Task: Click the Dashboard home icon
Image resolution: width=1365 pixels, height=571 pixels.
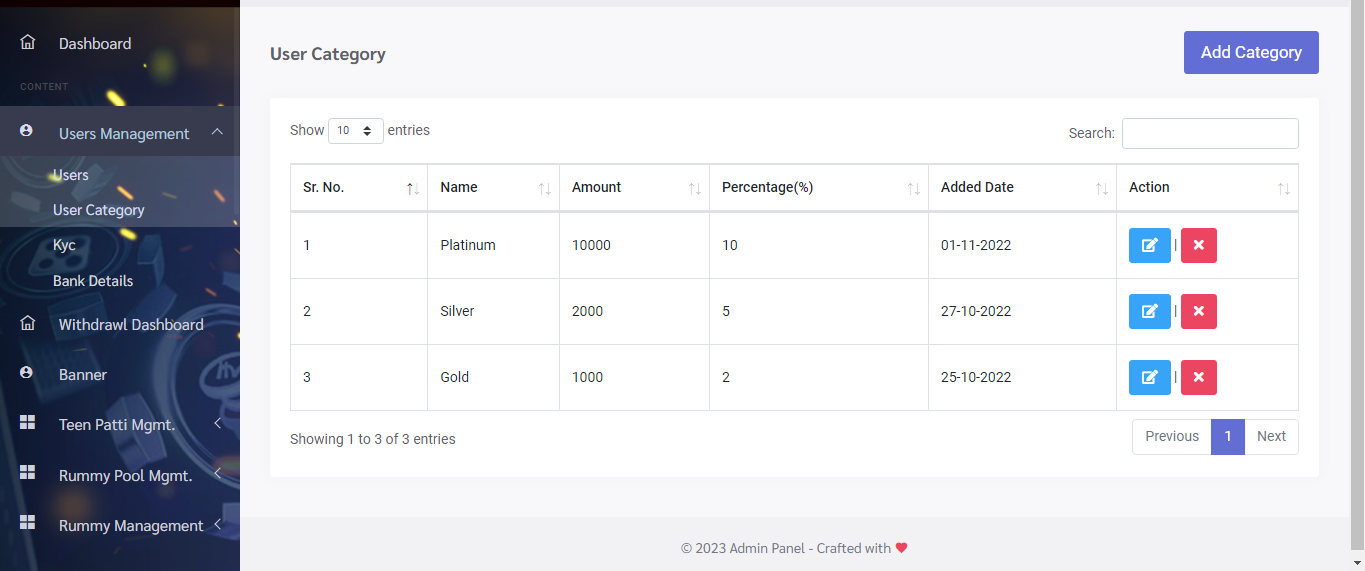Action: (27, 43)
